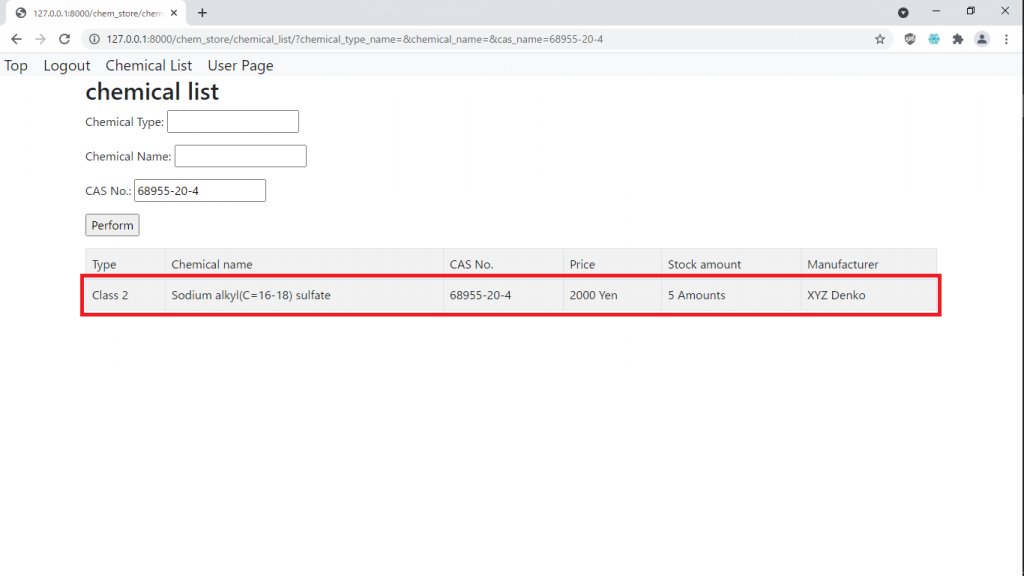
Task: Open User Page in navigation
Action: [x=240, y=66]
